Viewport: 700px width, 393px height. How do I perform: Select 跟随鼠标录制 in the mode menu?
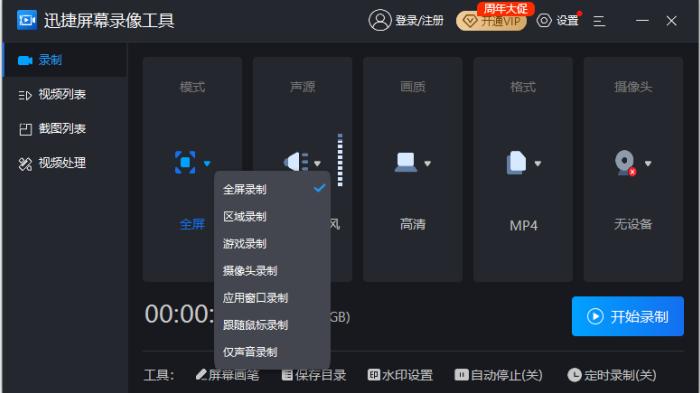tap(272, 325)
